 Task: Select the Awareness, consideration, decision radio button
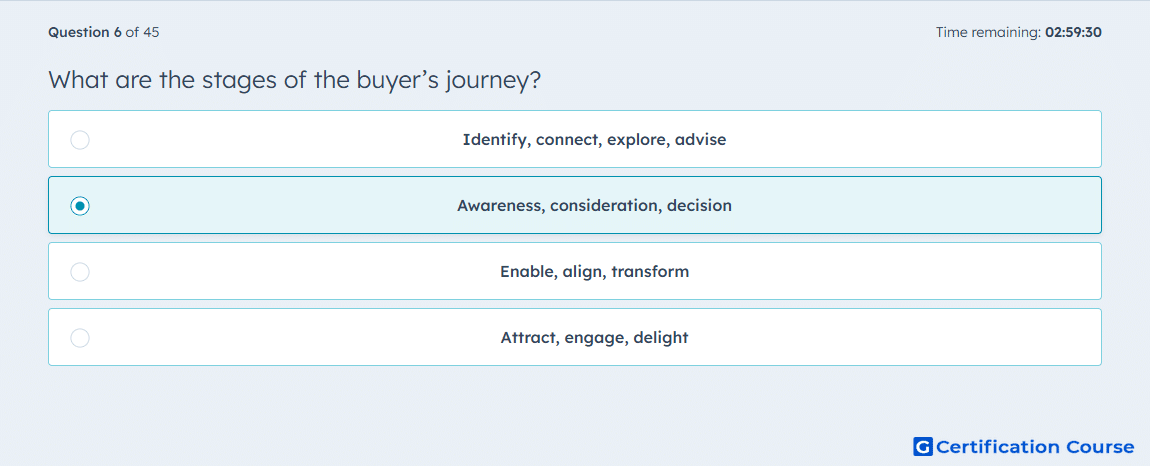pos(80,206)
